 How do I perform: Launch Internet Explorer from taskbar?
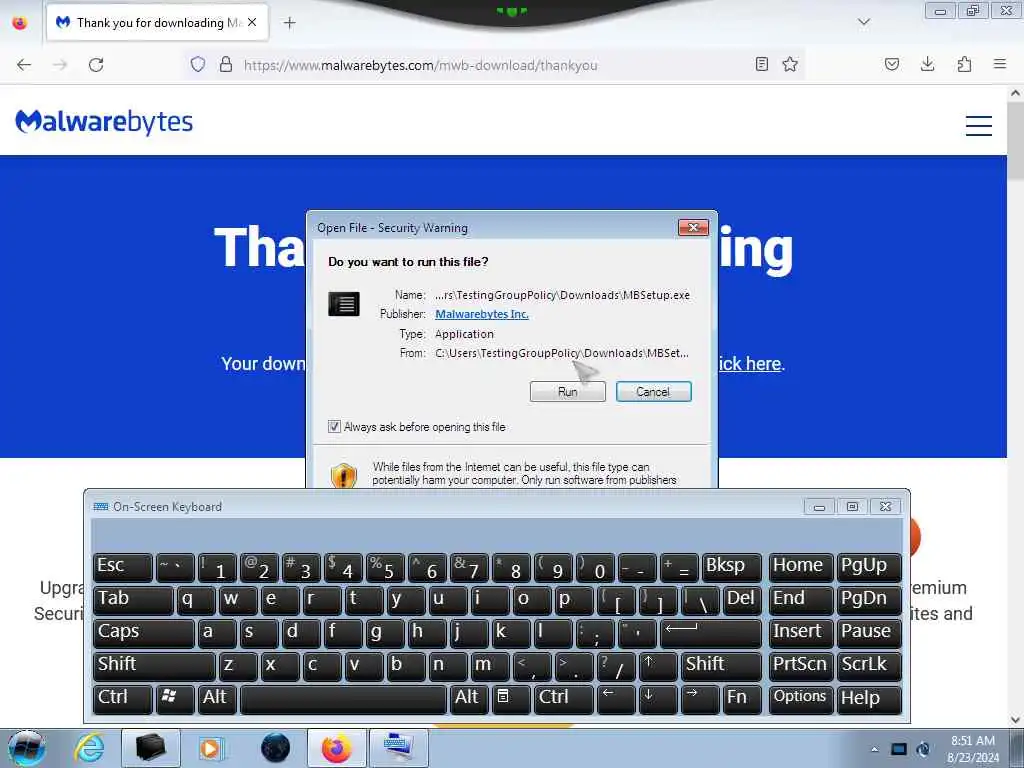click(x=89, y=748)
